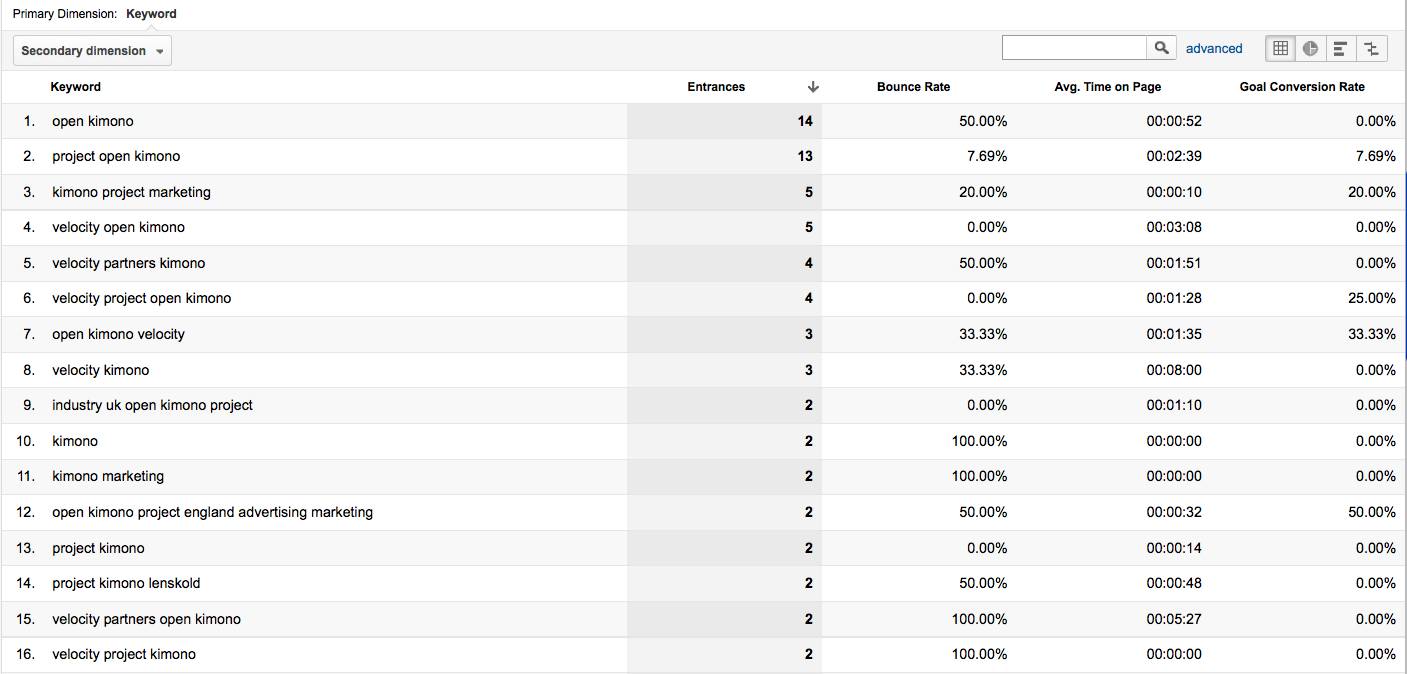Sort by Entrances column header

click(x=716, y=87)
